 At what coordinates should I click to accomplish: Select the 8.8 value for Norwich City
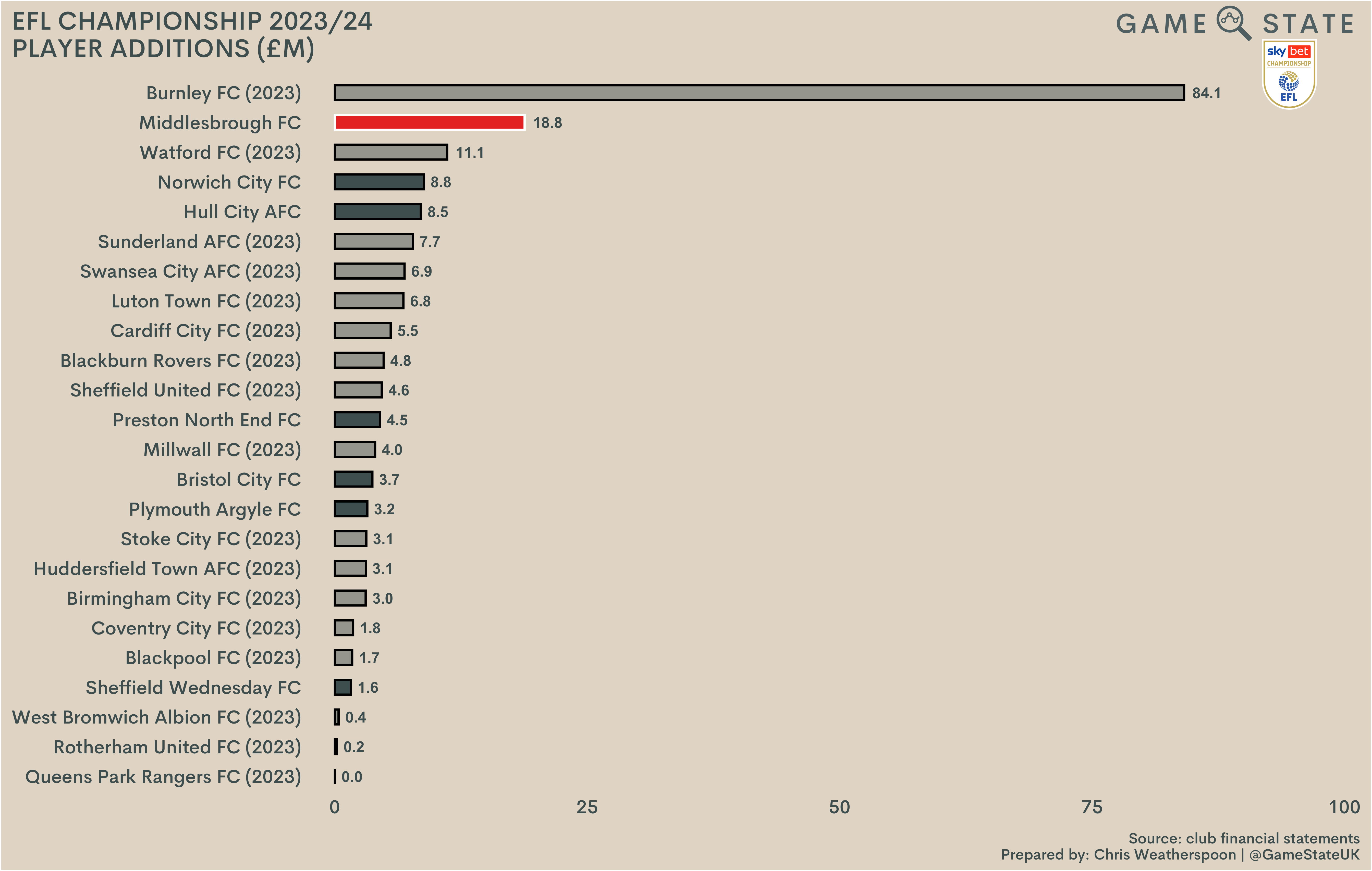click(441, 182)
